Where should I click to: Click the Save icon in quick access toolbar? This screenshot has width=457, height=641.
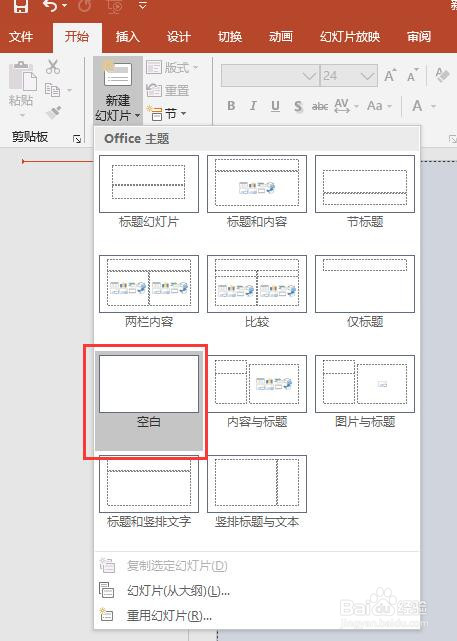pyautogui.click(x=20, y=6)
